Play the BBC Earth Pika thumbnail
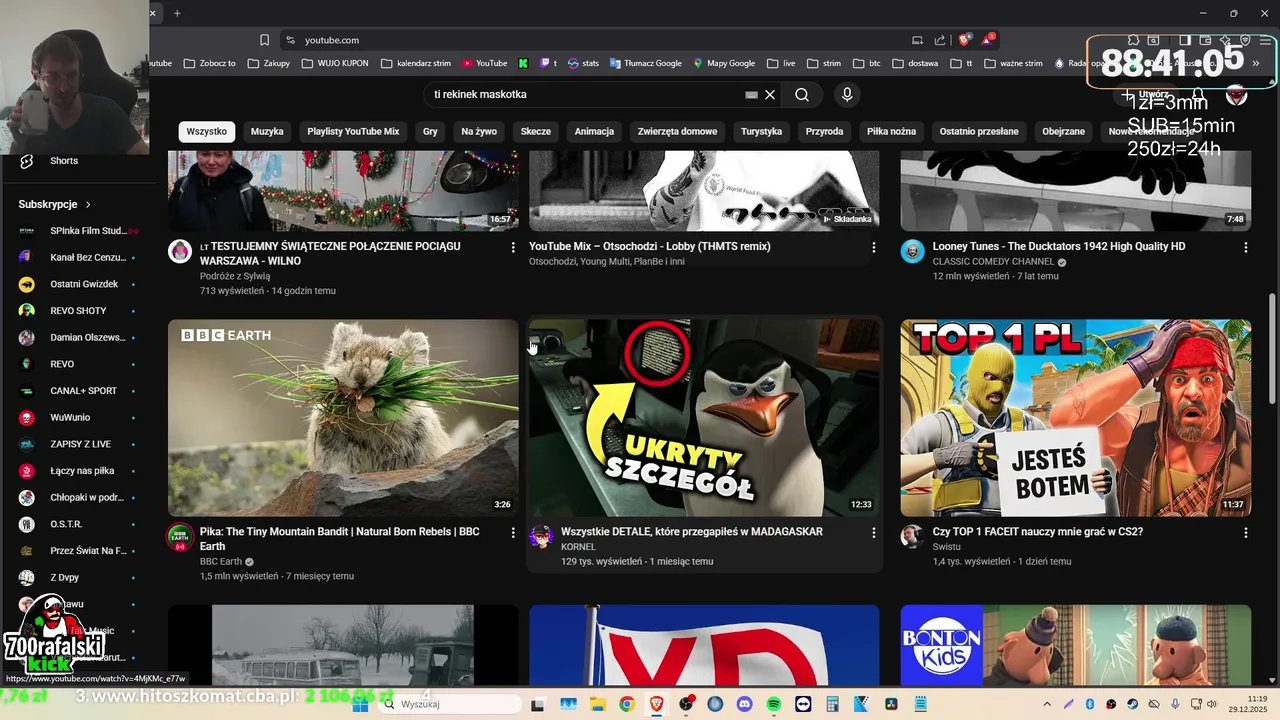 [x=343, y=418]
